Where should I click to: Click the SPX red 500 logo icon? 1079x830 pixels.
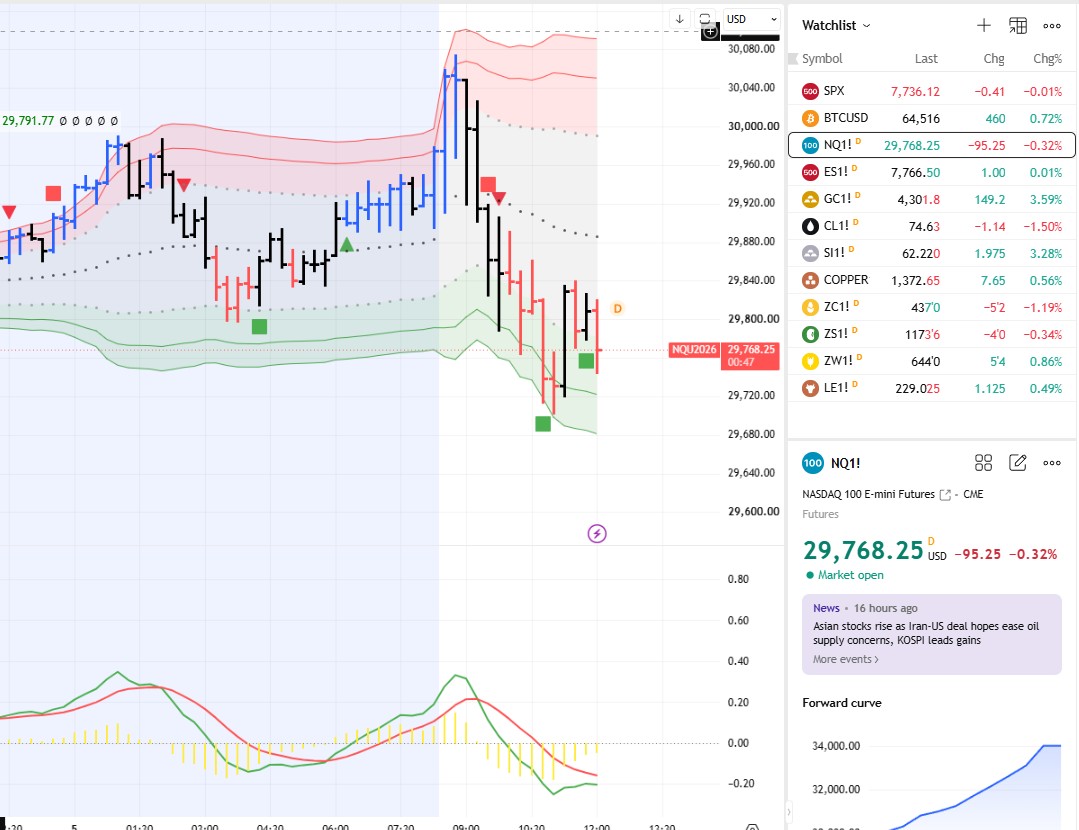[811, 91]
